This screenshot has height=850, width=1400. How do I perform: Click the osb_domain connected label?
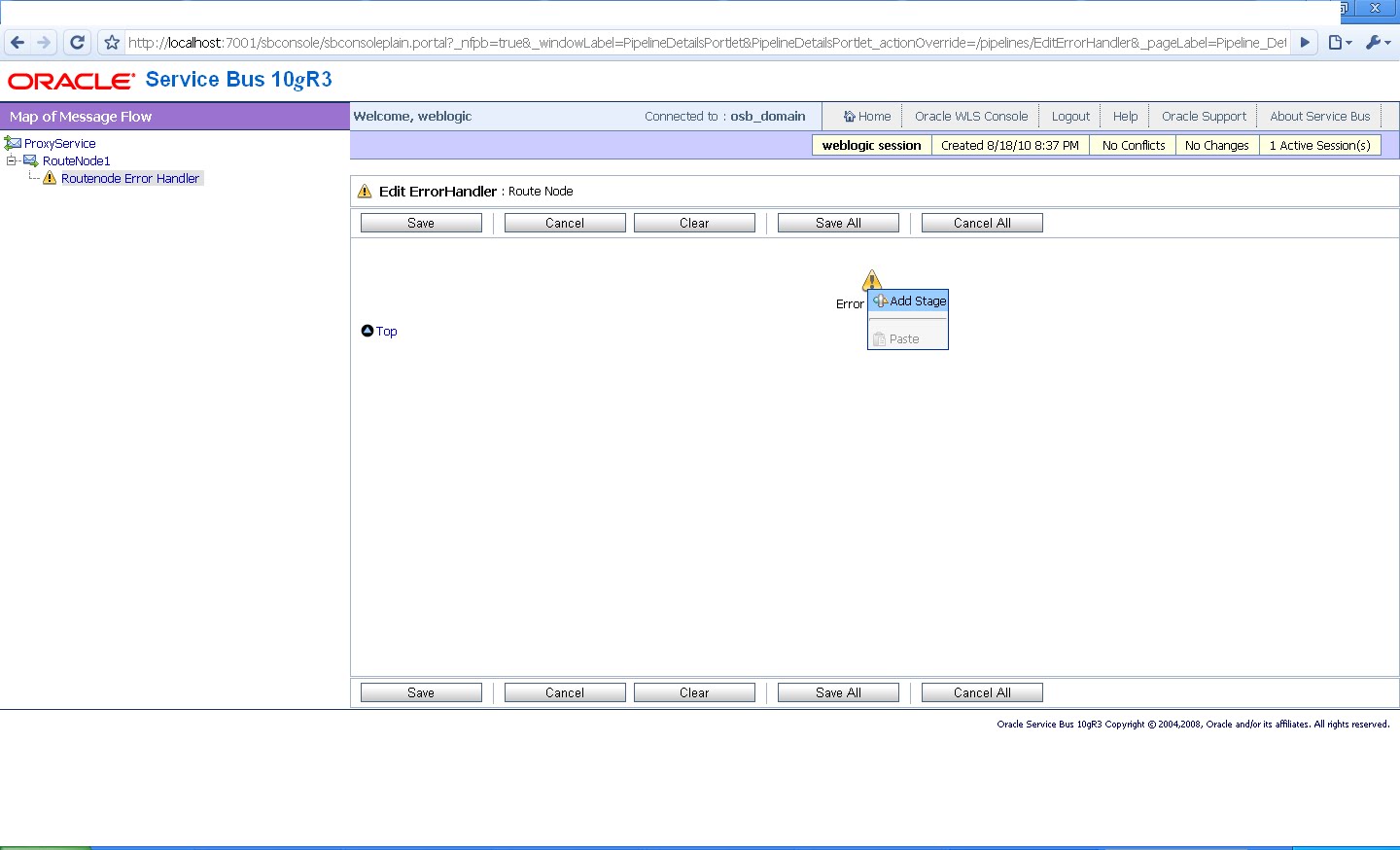[768, 116]
